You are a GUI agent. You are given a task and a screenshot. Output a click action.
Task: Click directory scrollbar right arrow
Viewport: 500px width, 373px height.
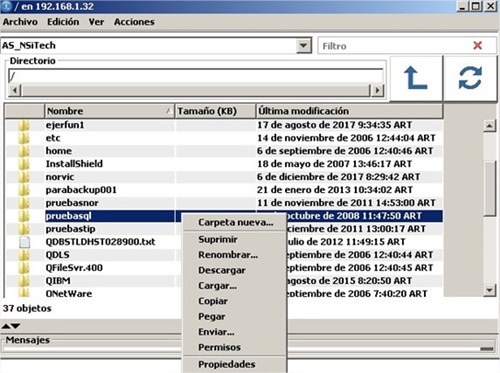[377, 90]
